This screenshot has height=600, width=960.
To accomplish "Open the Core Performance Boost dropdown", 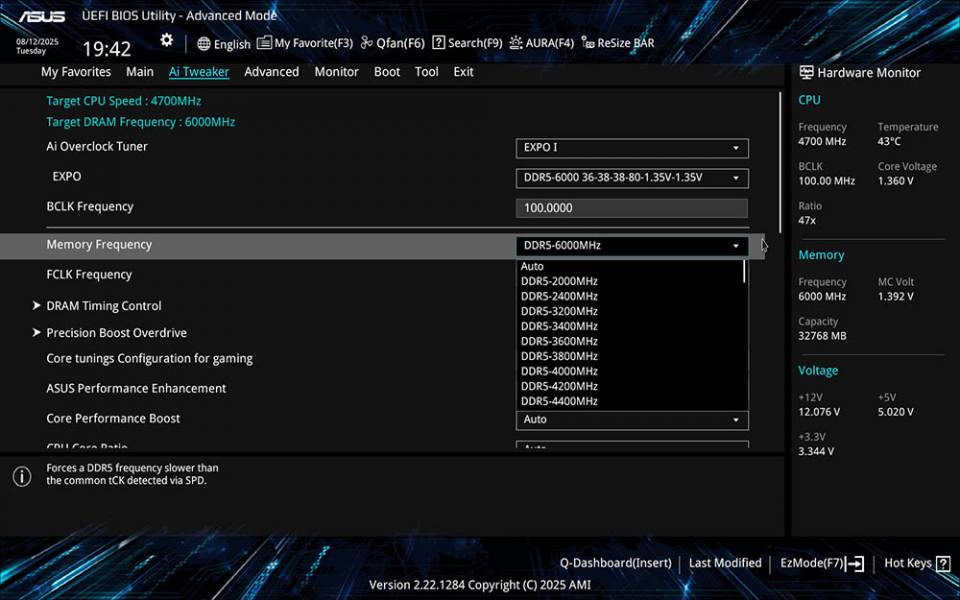I will 631,419.
